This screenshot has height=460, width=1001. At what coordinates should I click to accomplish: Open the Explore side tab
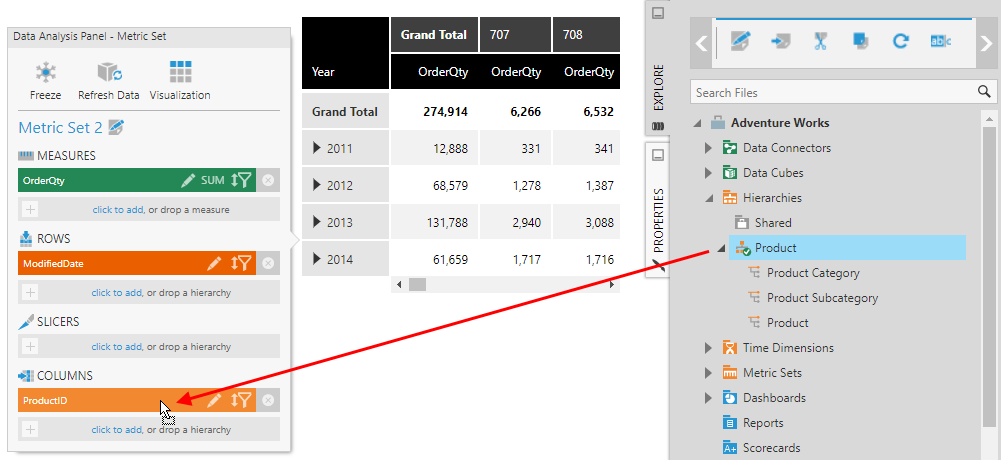[658, 88]
